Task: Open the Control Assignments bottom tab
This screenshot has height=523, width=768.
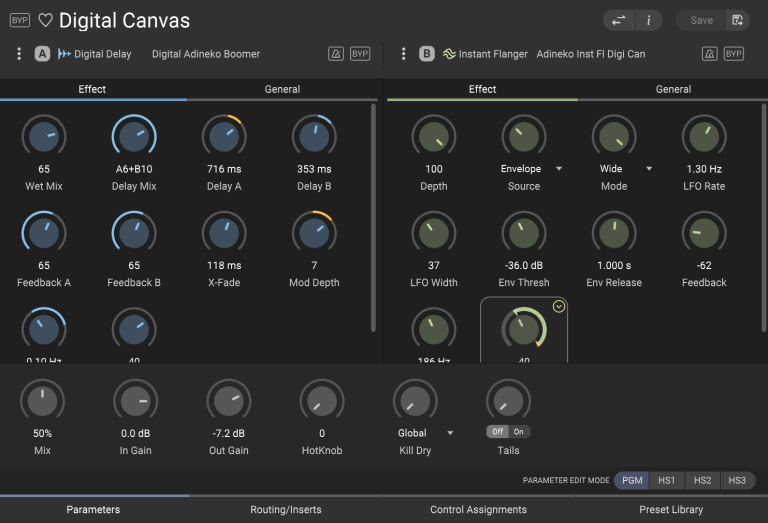Action: click(x=479, y=509)
